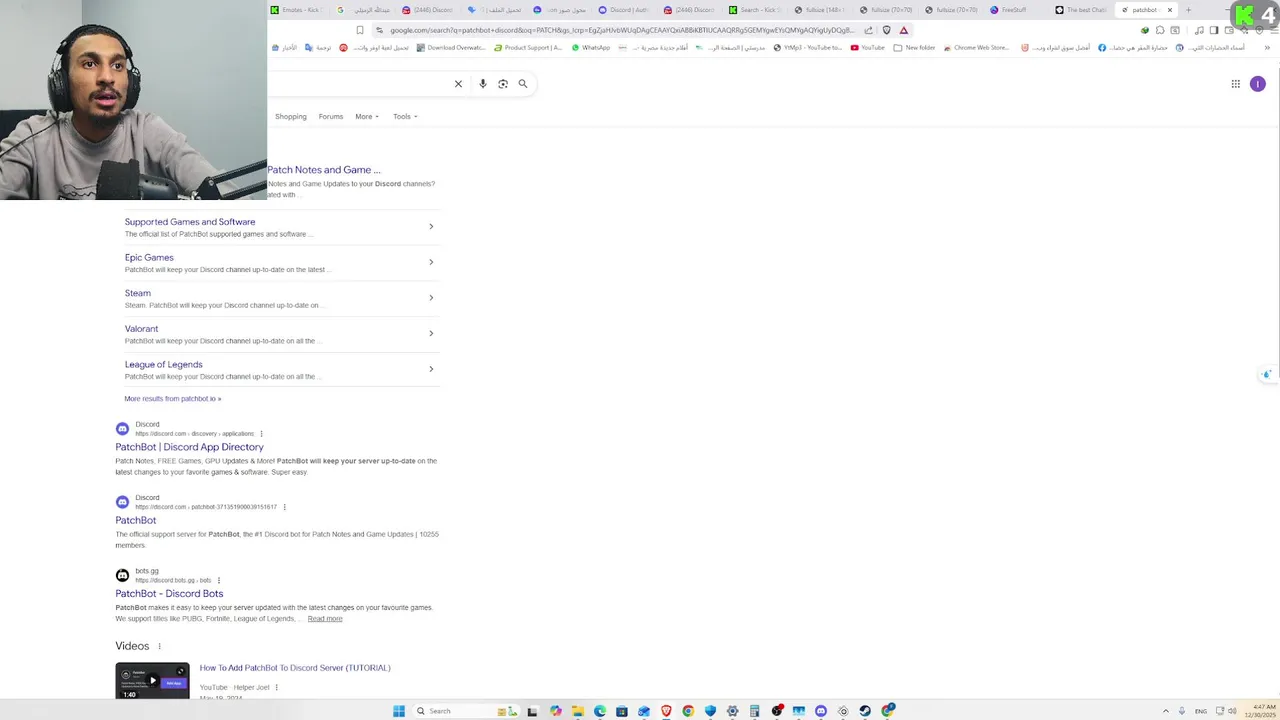Expand the Tools dropdown
1280x720 pixels.
pos(405,116)
